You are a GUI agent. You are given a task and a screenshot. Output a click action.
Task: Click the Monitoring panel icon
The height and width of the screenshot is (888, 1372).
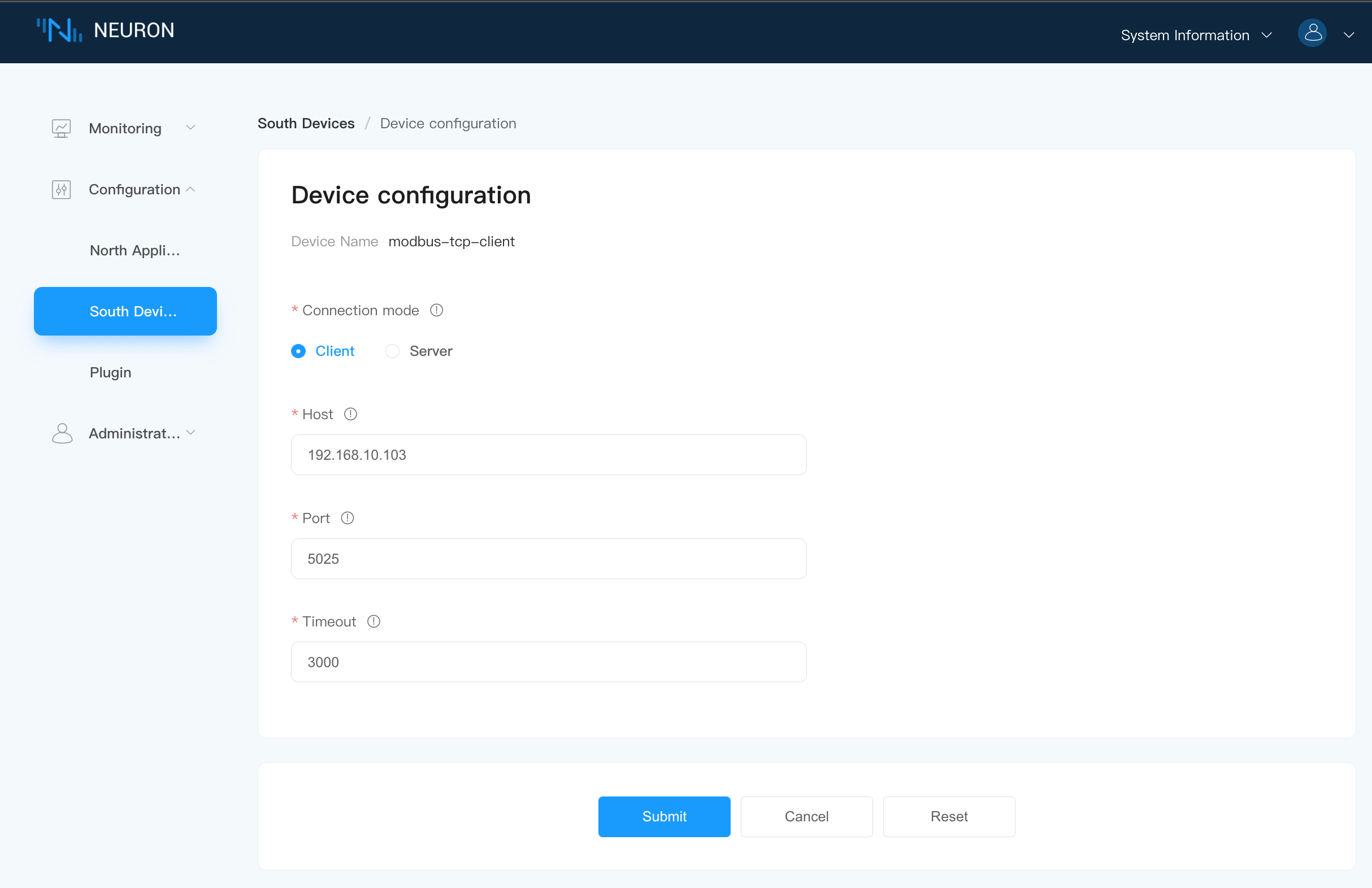point(62,128)
